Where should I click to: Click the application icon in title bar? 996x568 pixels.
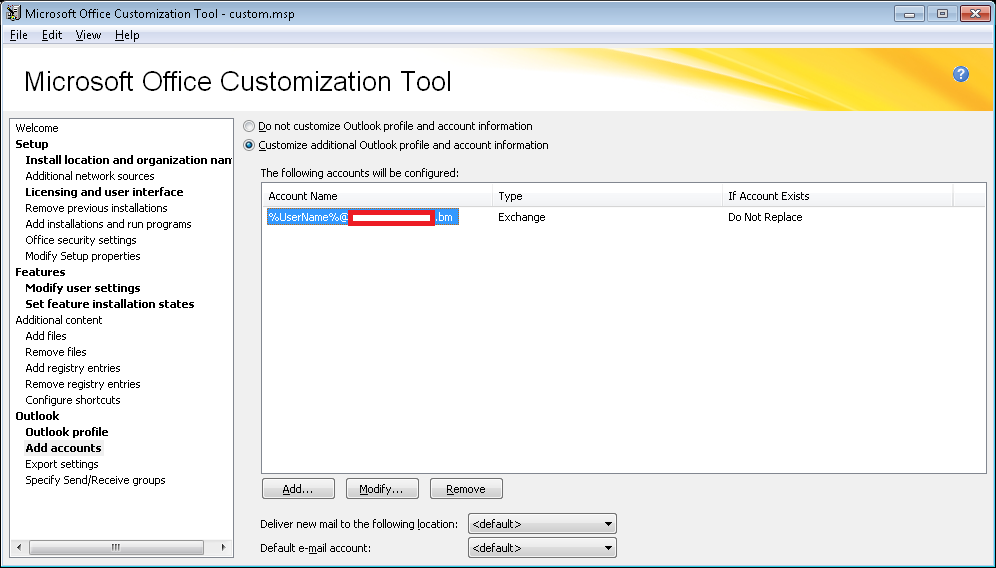point(13,14)
